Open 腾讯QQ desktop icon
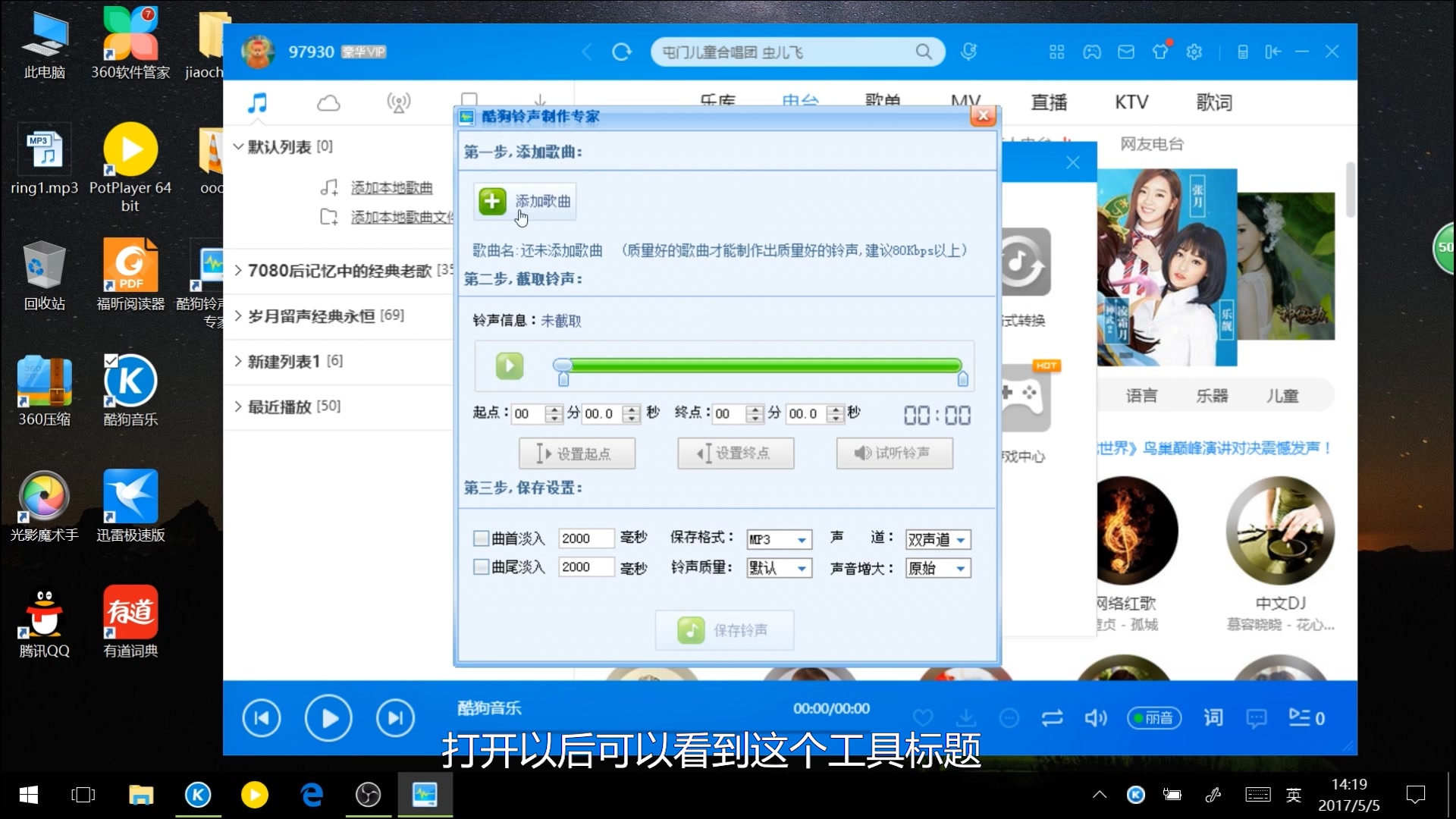The height and width of the screenshot is (819, 1456). (45, 621)
